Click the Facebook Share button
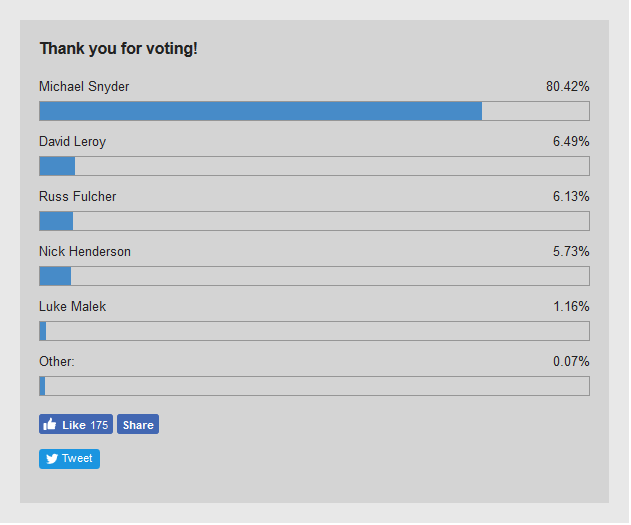This screenshot has width=631, height=525. click(x=138, y=424)
